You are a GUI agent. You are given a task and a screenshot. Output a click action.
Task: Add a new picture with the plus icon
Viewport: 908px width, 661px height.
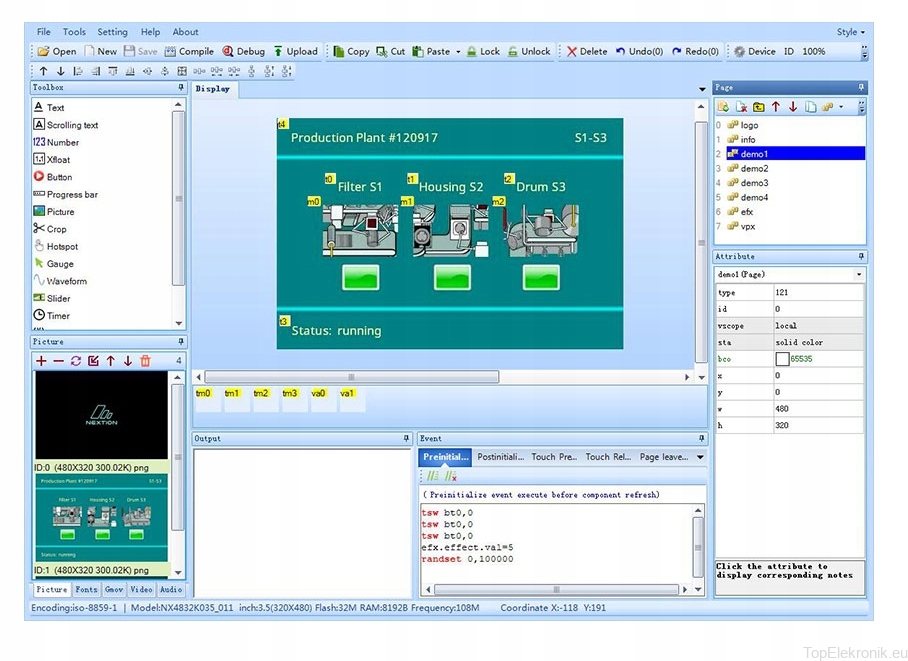point(41,361)
